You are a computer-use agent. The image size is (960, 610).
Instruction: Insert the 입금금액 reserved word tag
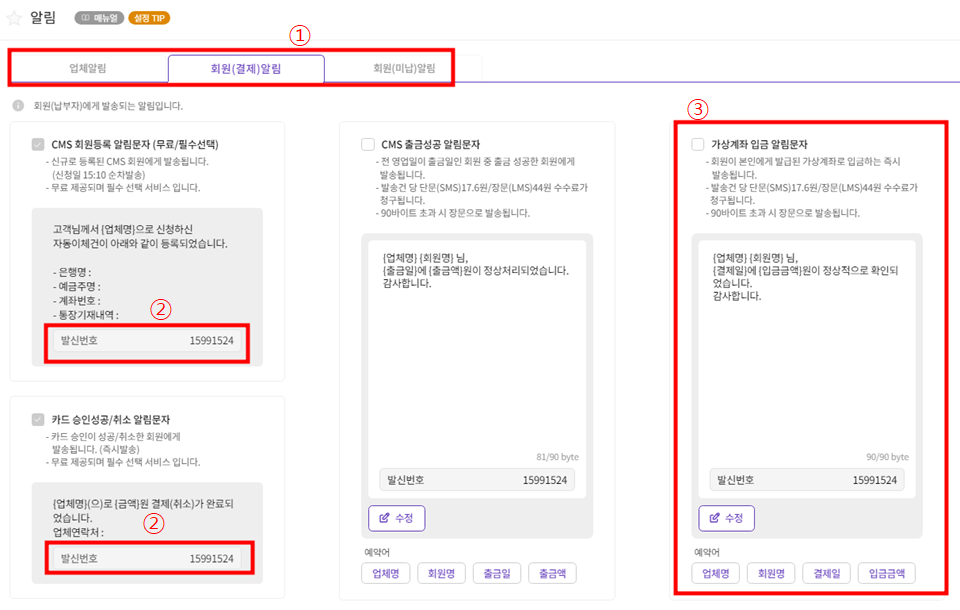coord(886,574)
